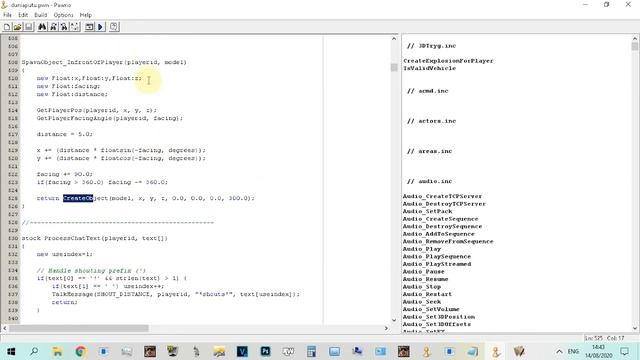Click the function list scrollbar up arrow
The height and width of the screenshot is (360, 640).
point(635,39)
